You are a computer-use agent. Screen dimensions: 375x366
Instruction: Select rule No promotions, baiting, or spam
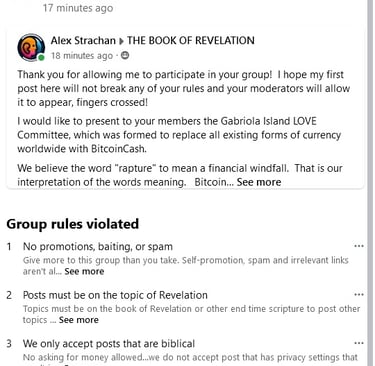tap(98, 247)
